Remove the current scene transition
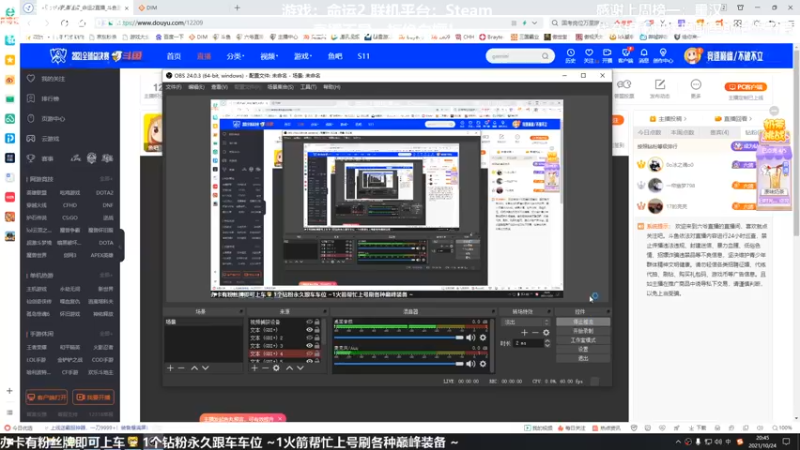This screenshot has height=450, width=800. (535, 333)
